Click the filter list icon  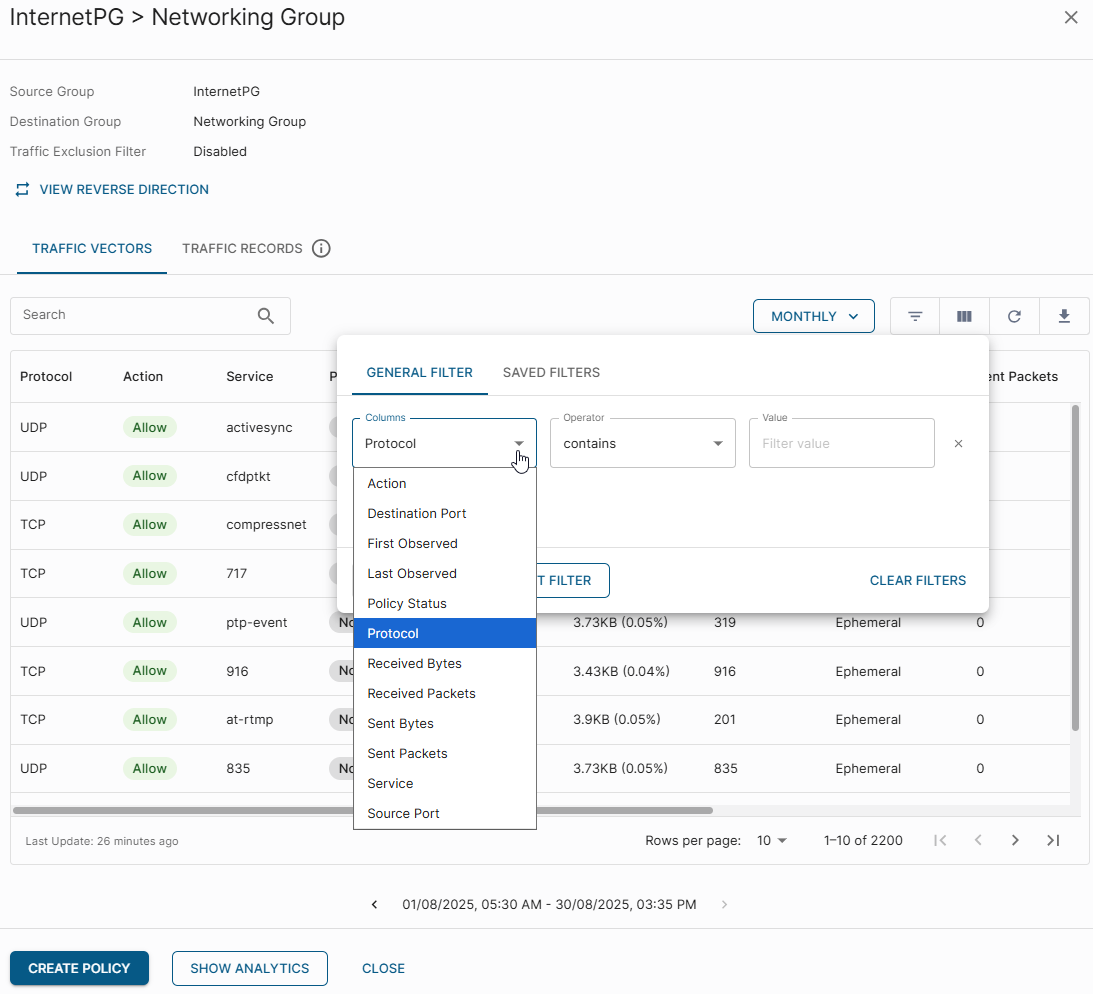tap(915, 316)
